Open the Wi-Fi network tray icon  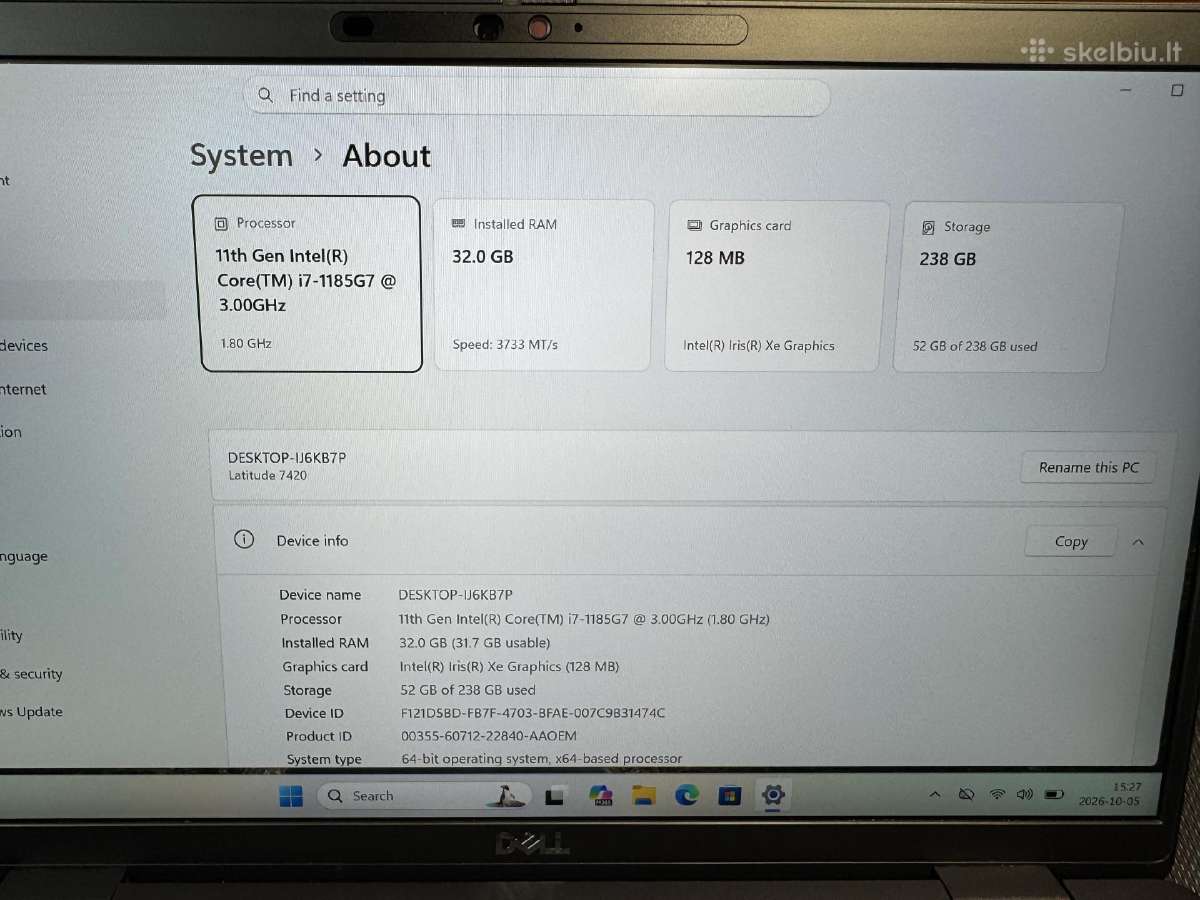pos(997,795)
